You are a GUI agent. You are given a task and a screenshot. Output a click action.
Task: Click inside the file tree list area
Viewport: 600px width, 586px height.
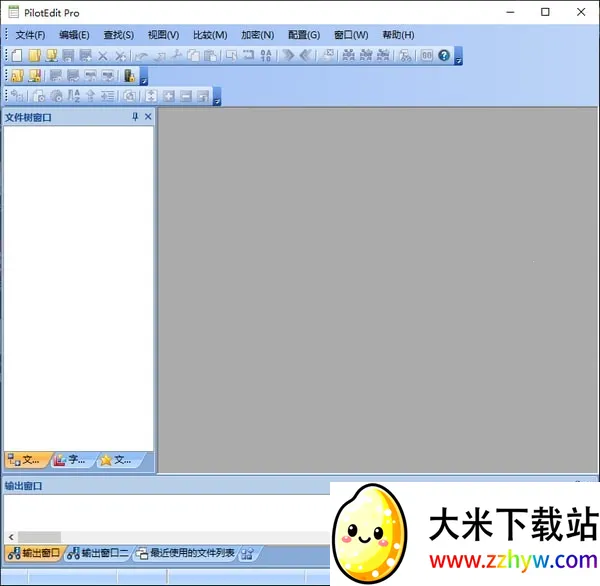click(78, 289)
